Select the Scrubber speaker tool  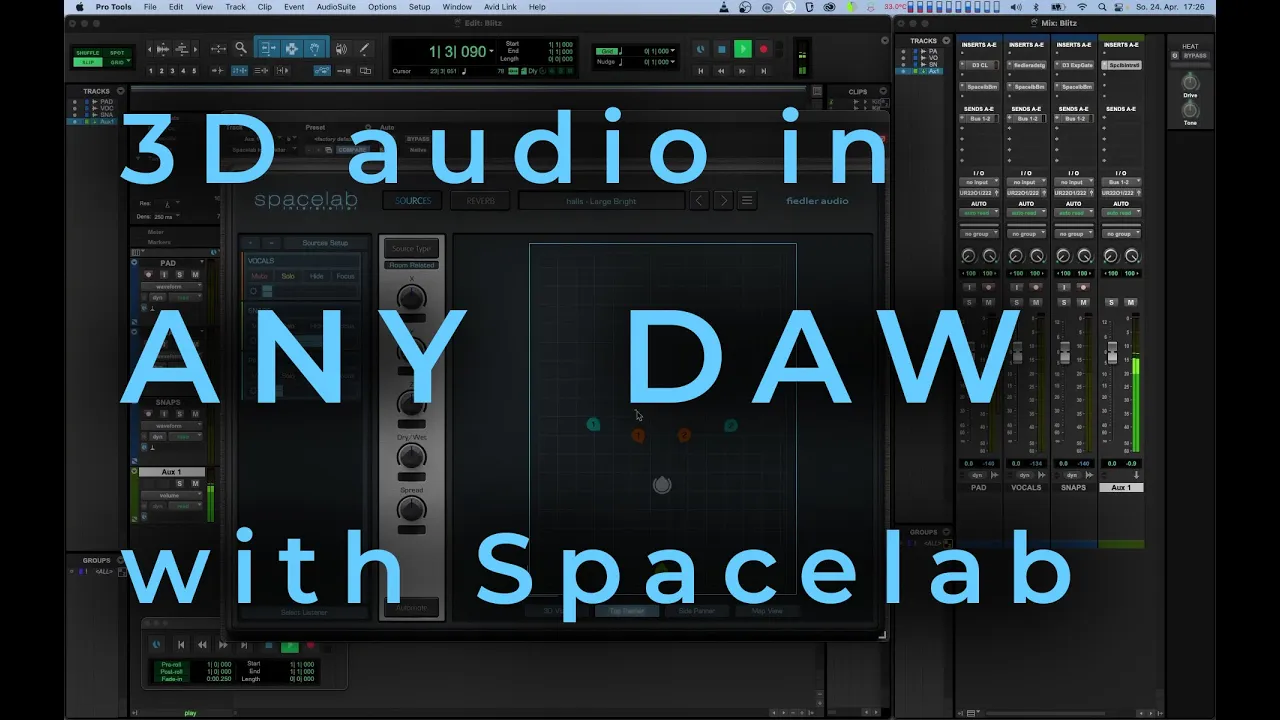tap(341, 48)
